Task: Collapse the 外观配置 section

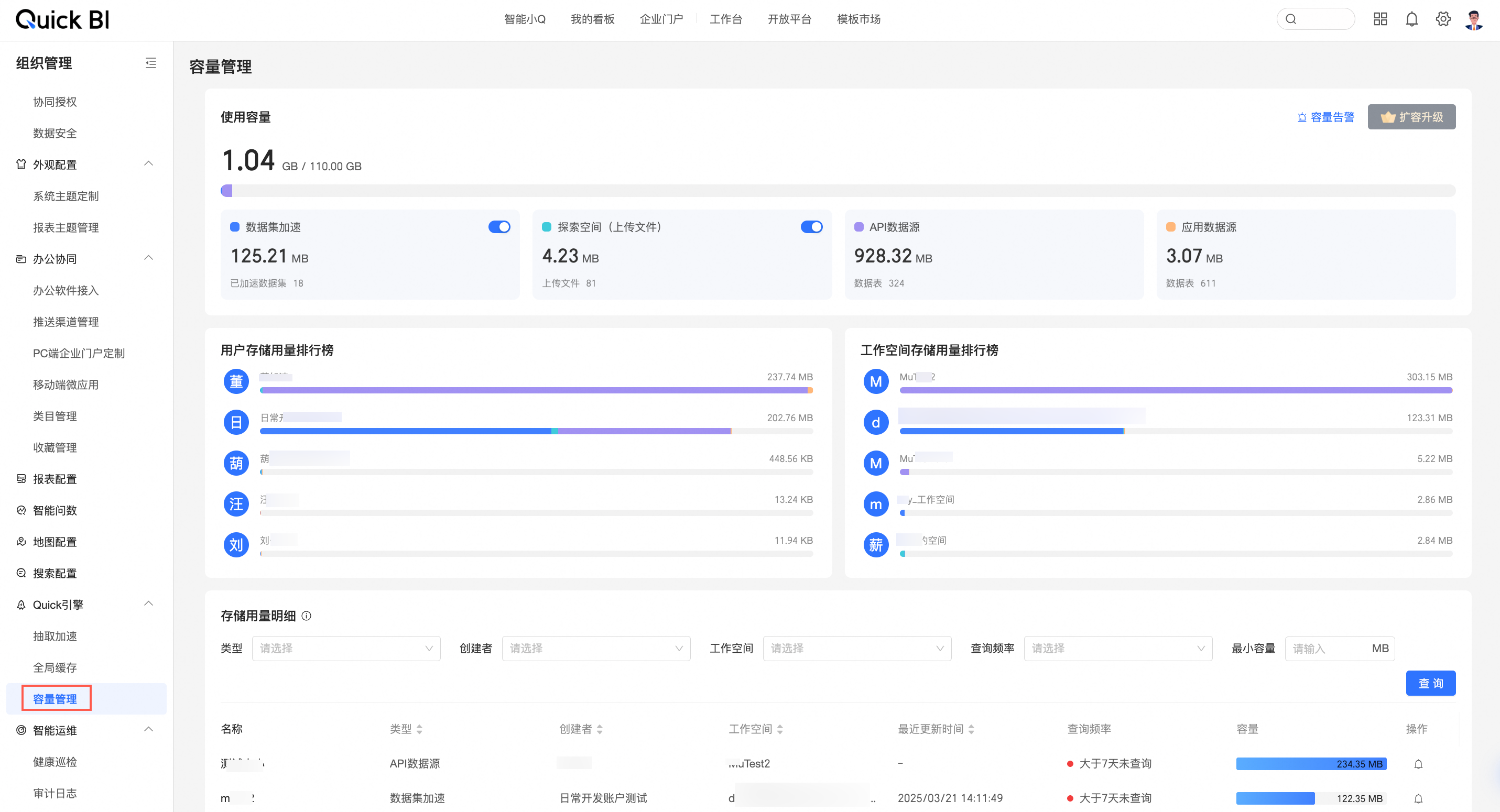Action: (x=148, y=164)
